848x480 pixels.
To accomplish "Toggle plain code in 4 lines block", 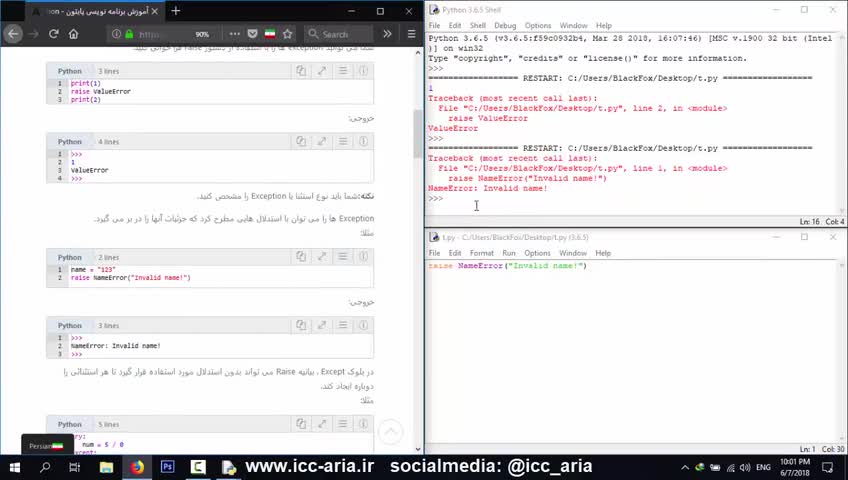I will [343, 142].
